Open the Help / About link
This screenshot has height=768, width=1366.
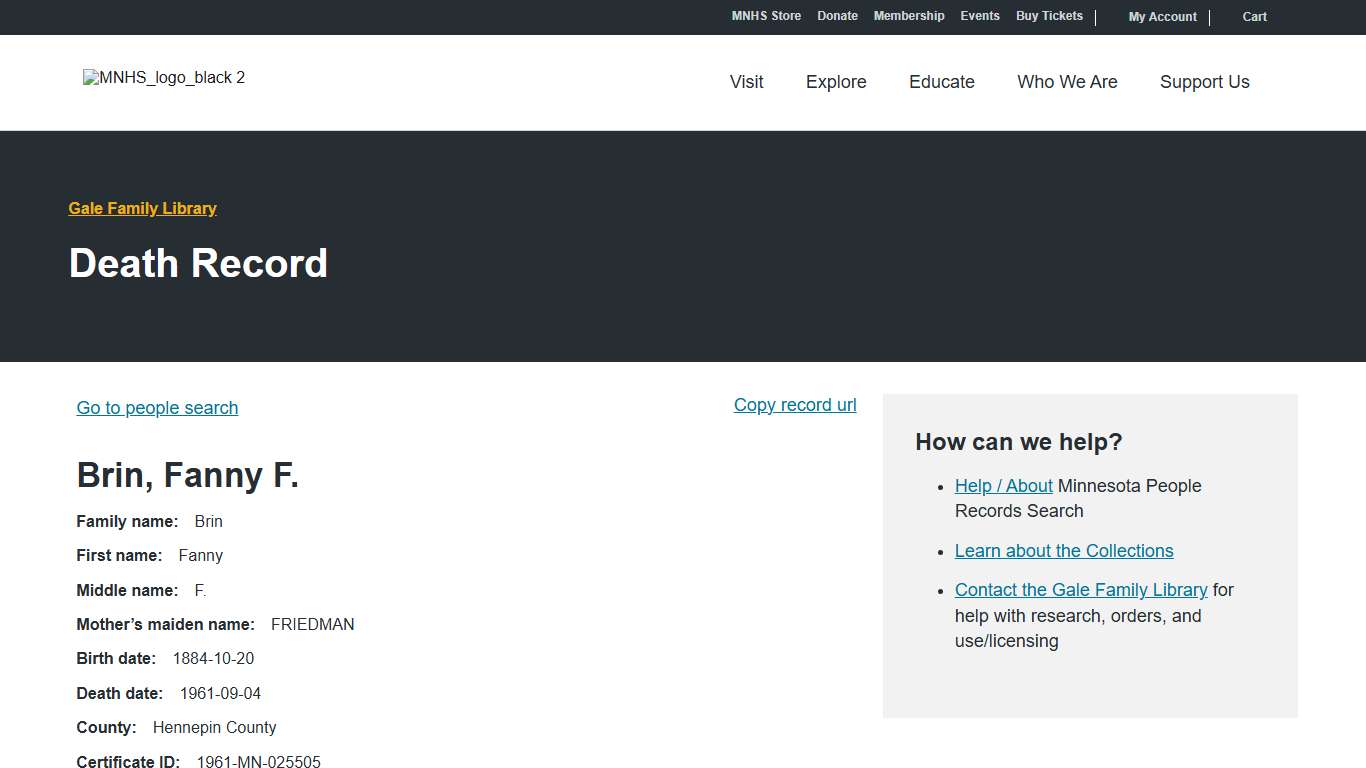[x=1003, y=486]
